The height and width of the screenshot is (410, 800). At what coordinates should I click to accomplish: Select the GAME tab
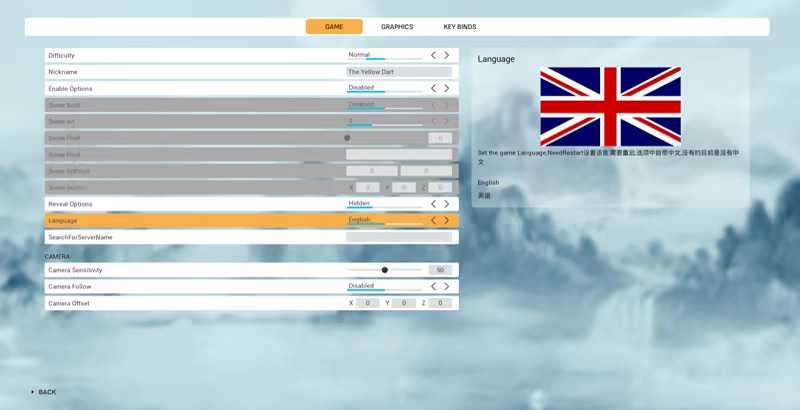(x=334, y=27)
